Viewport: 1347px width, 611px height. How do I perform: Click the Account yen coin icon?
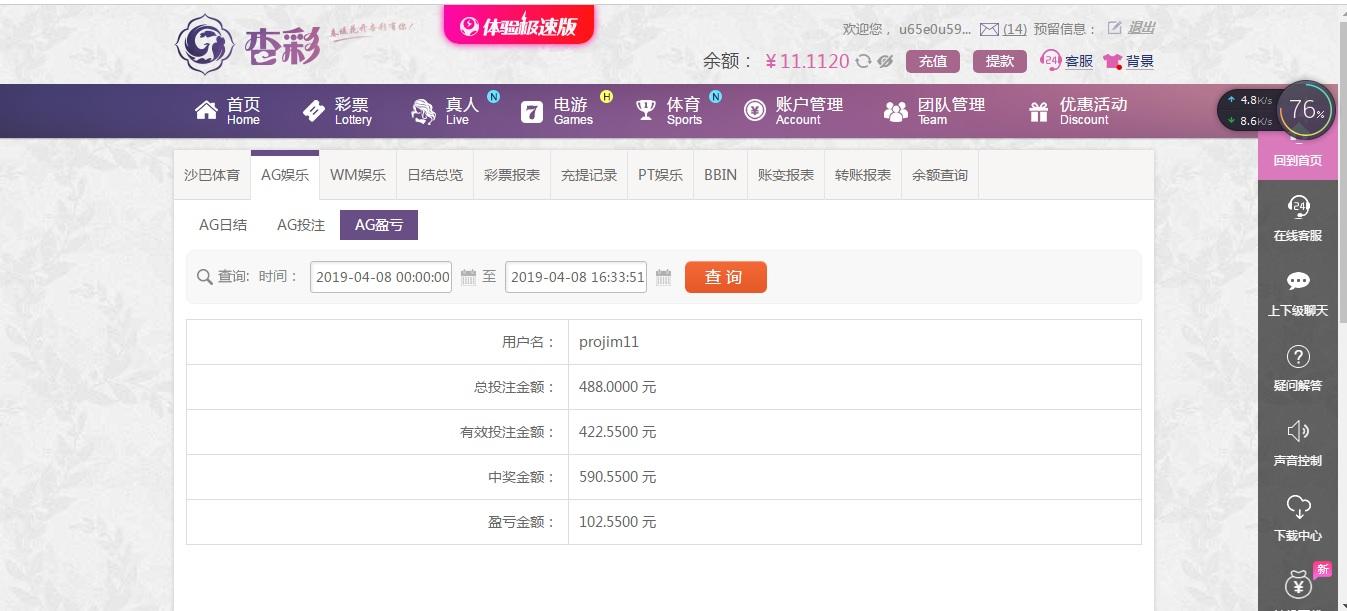755,110
